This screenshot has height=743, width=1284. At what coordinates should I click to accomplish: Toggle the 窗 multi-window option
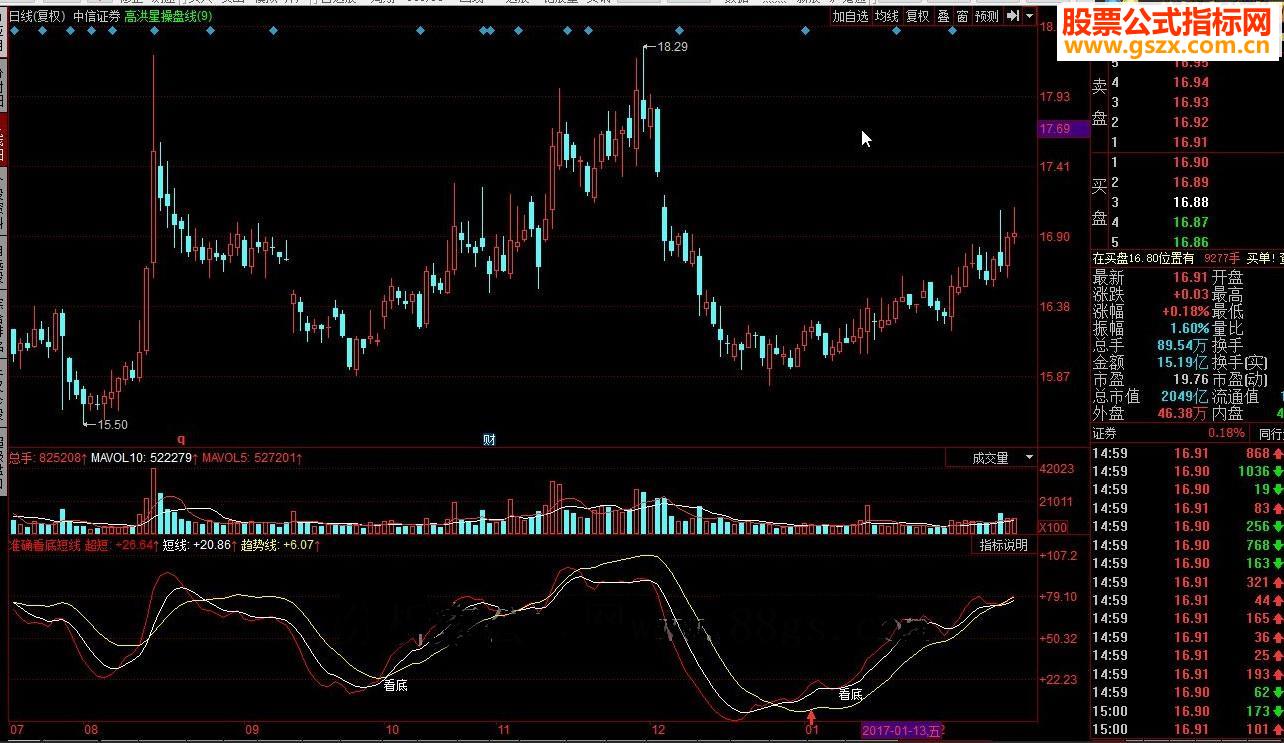962,16
